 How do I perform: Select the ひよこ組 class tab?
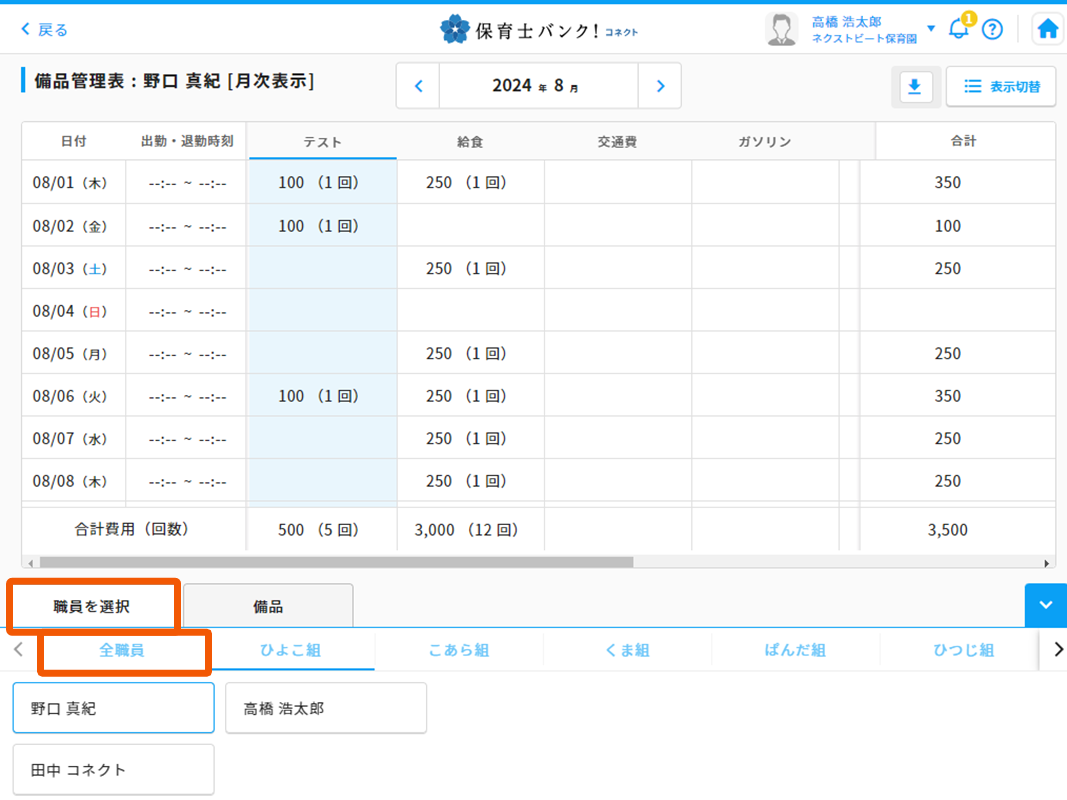[291, 650]
